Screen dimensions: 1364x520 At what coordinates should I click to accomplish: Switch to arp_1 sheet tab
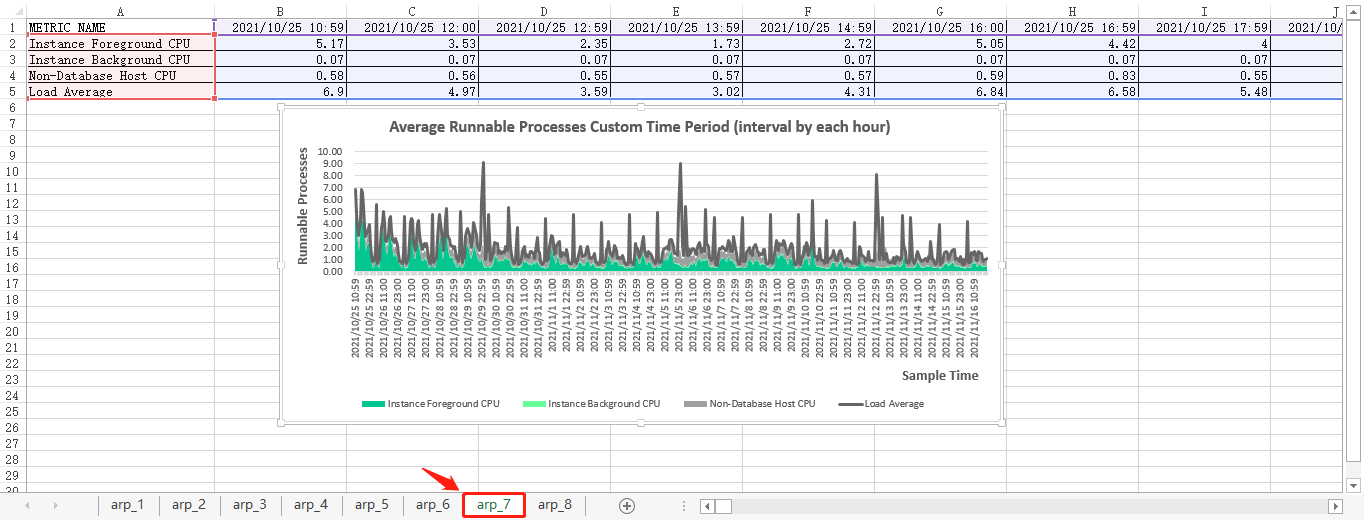[128, 505]
